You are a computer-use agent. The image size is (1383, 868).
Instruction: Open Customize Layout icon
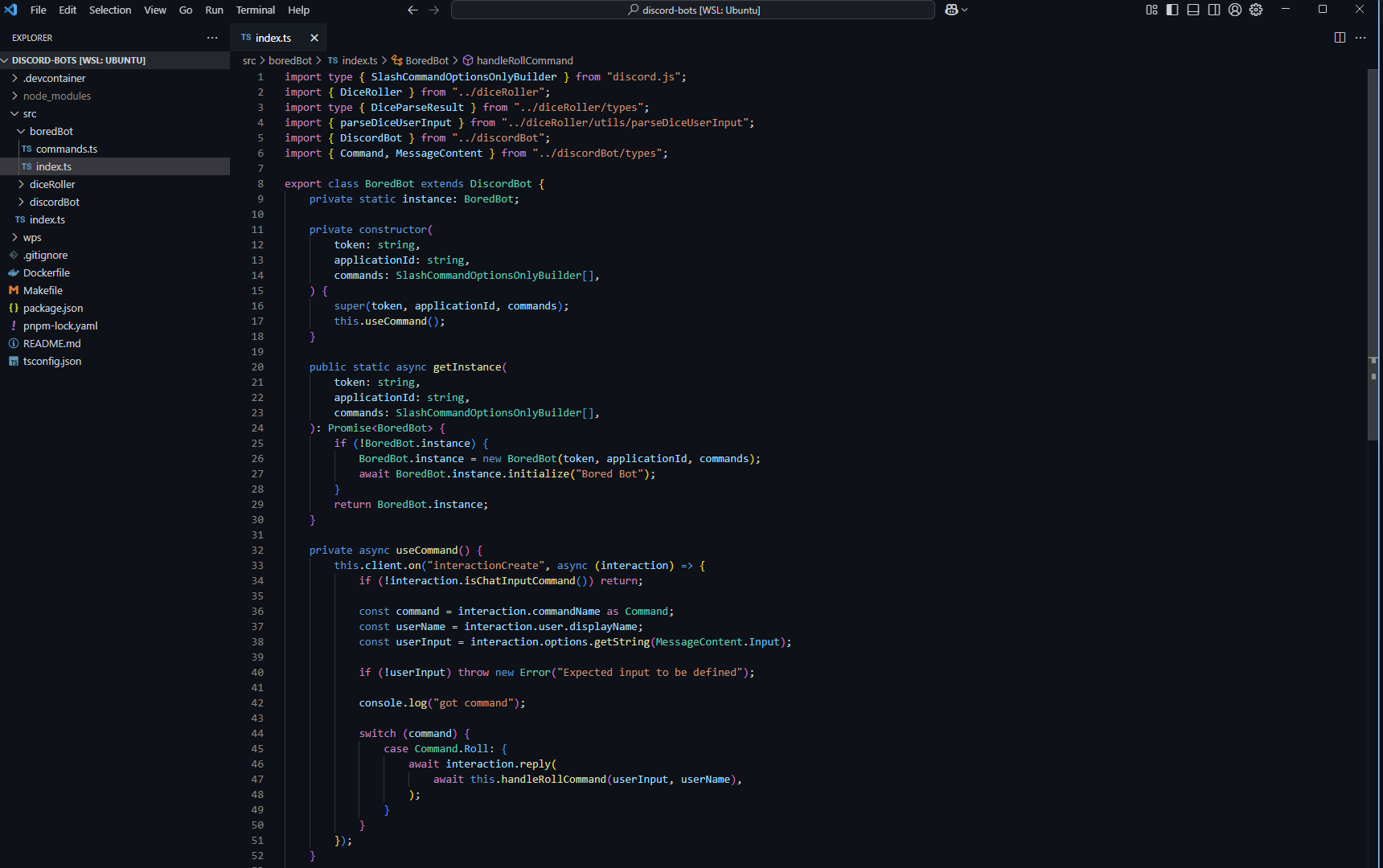click(x=1151, y=10)
